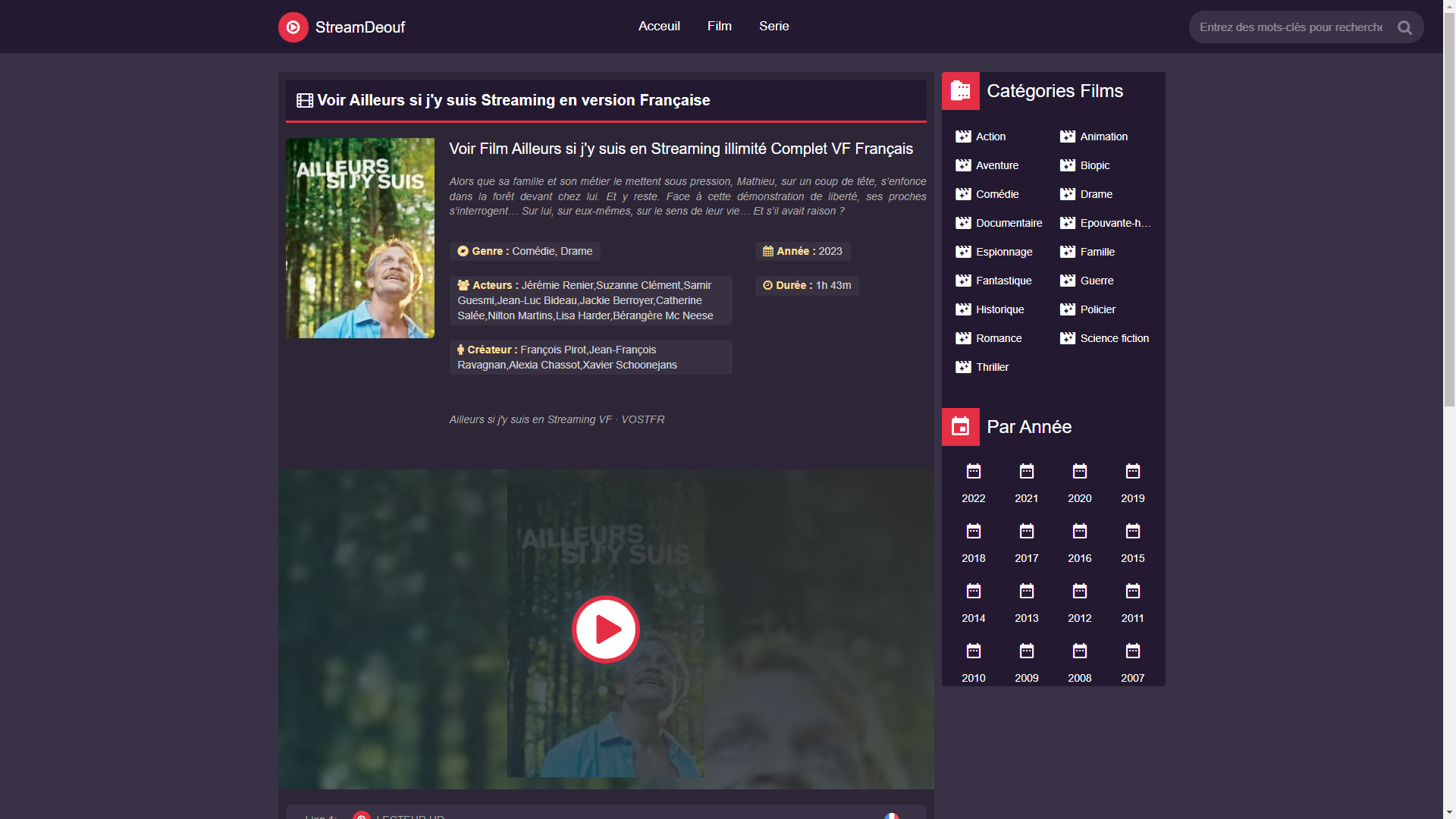This screenshot has width=1456, height=819.
Task: Browse films from year 2007
Action: 1133,678
